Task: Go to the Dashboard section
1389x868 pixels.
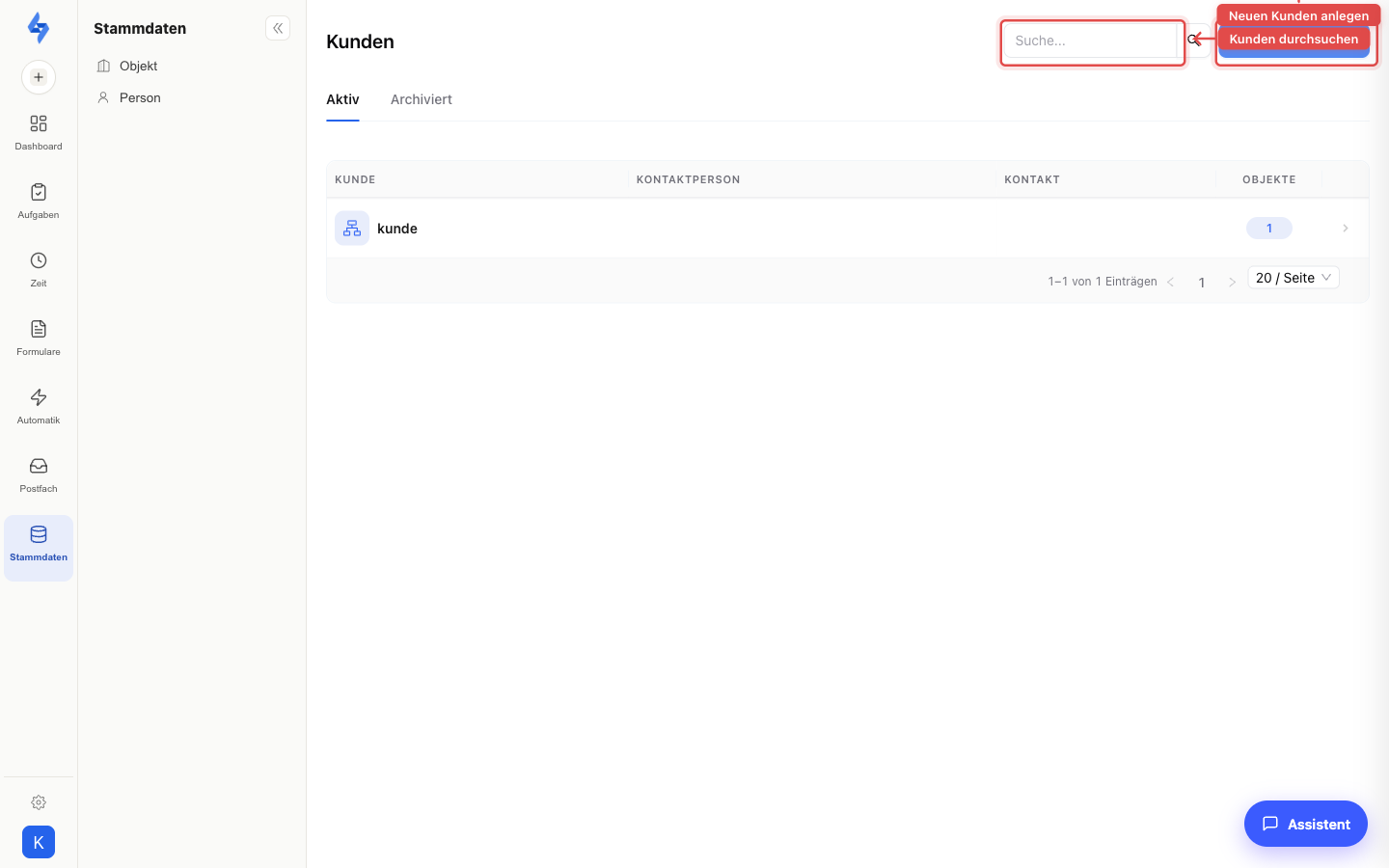Action: [39, 133]
